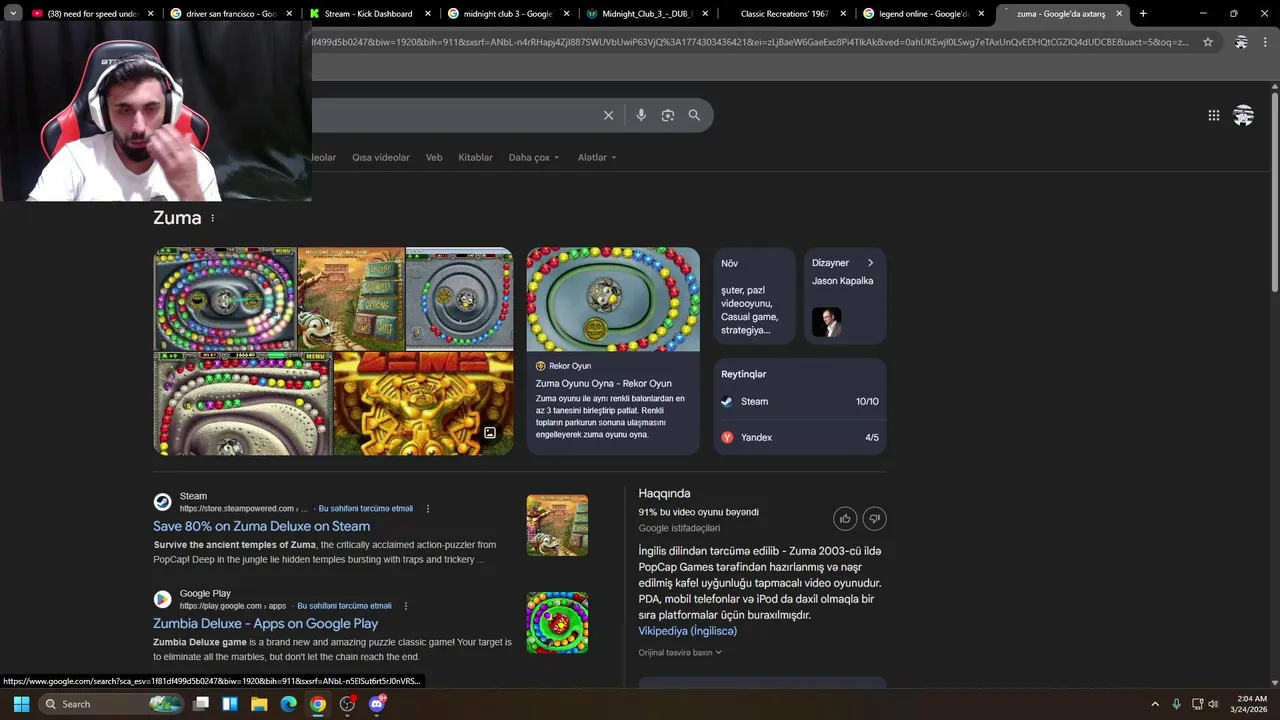Image resolution: width=1280 pixels, height=720 pixels.
Task: Open the three-dot options beside the Zuma heading
Action: pos(212,218)
